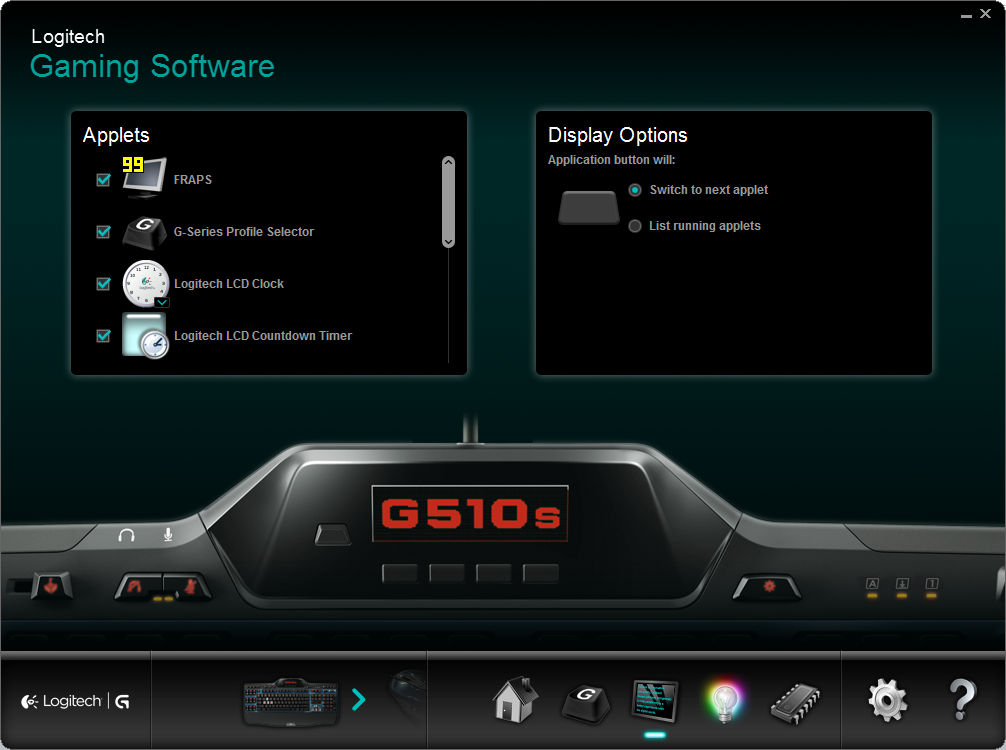
Task: Uncheck the FRAPS applet checkbox
Action: [103, 180]
